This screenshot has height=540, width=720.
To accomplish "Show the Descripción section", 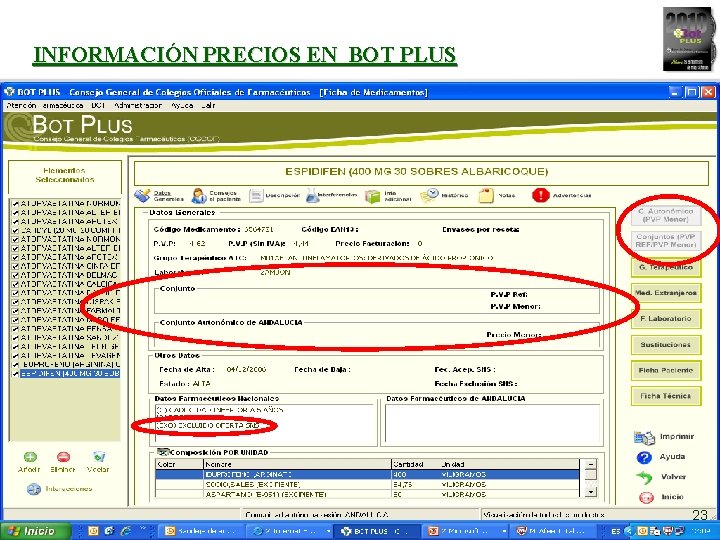I will pos(274,196).
